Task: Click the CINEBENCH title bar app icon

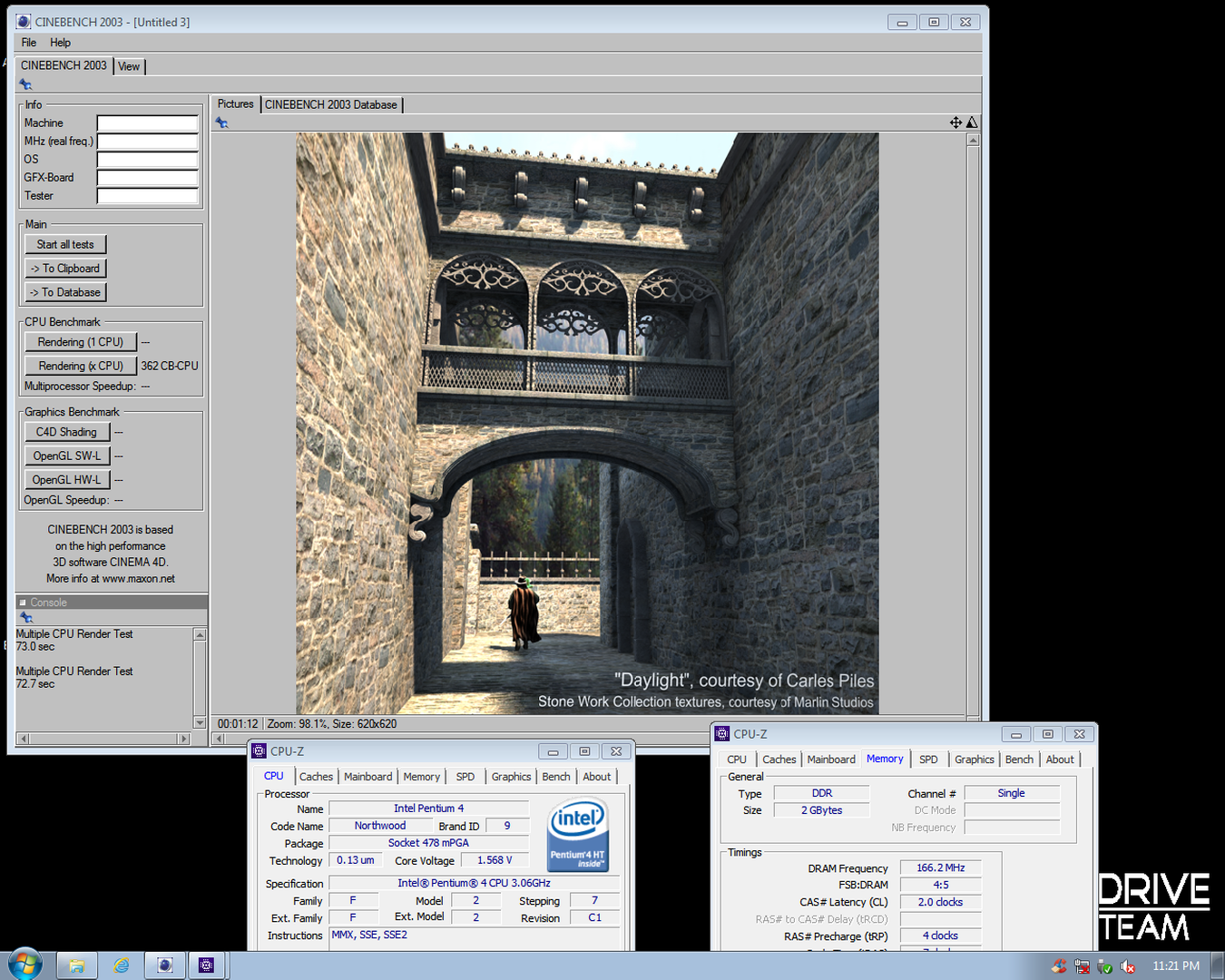Action: tap(24, 22)
